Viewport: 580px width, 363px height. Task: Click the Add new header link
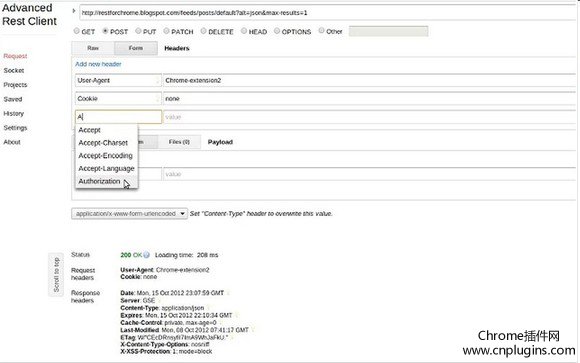[x=98, y=64]
